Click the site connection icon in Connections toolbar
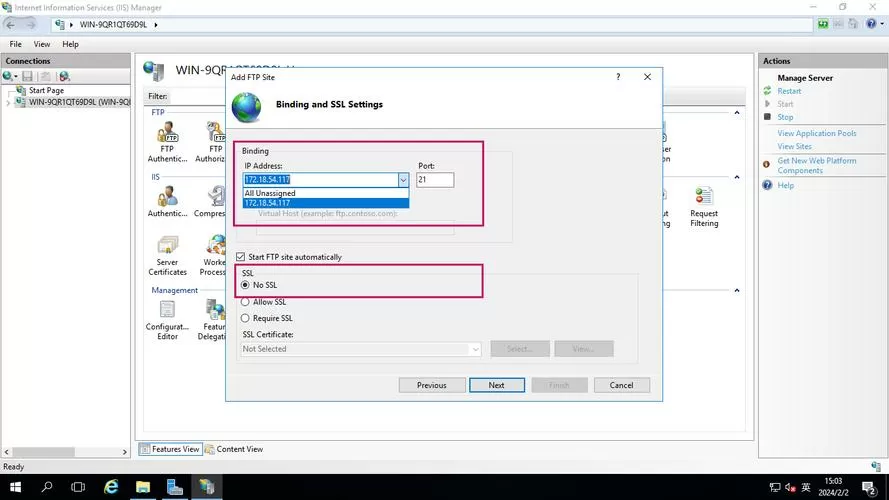The image size is (889, 500). [64, 76]
